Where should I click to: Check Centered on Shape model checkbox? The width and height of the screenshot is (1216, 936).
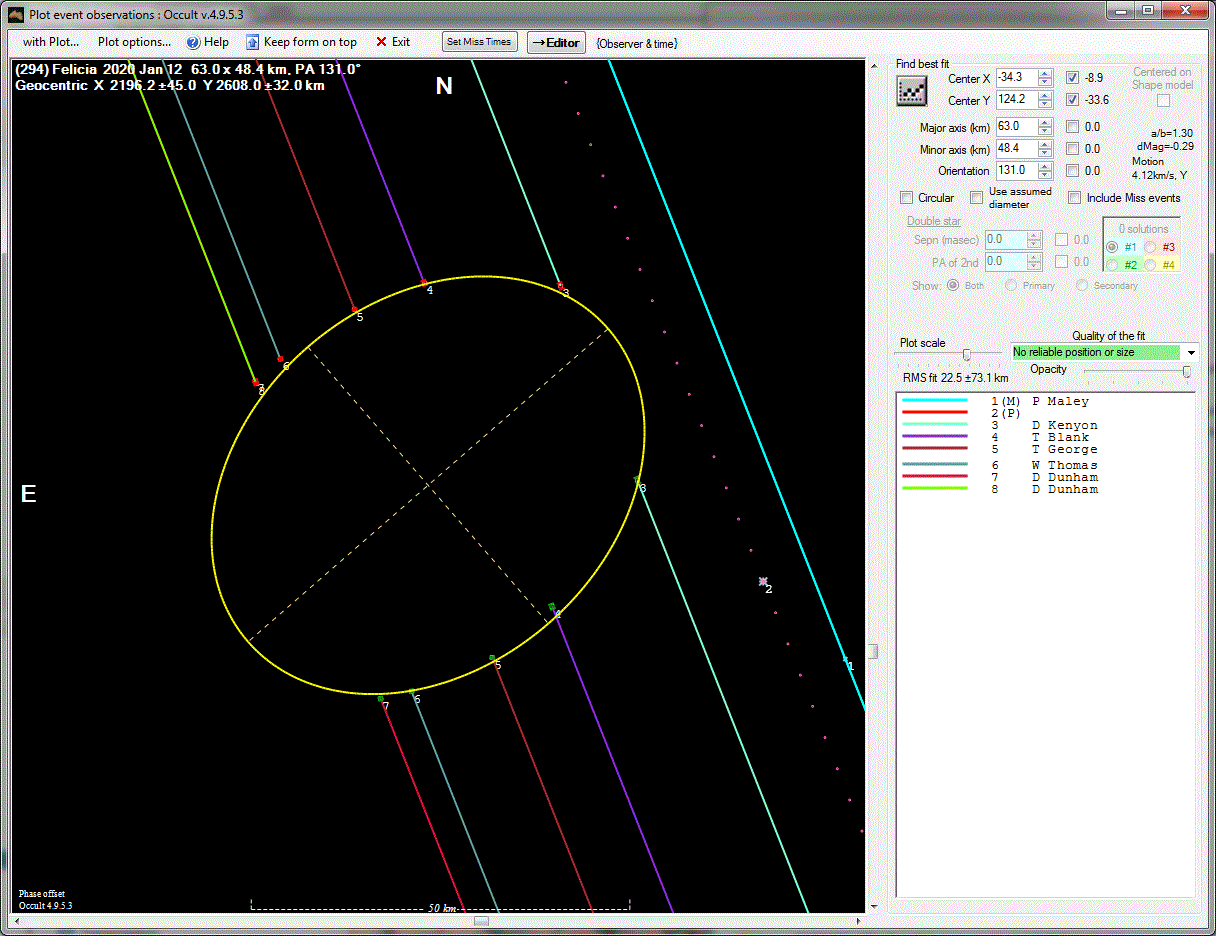tap(1163, 100)
